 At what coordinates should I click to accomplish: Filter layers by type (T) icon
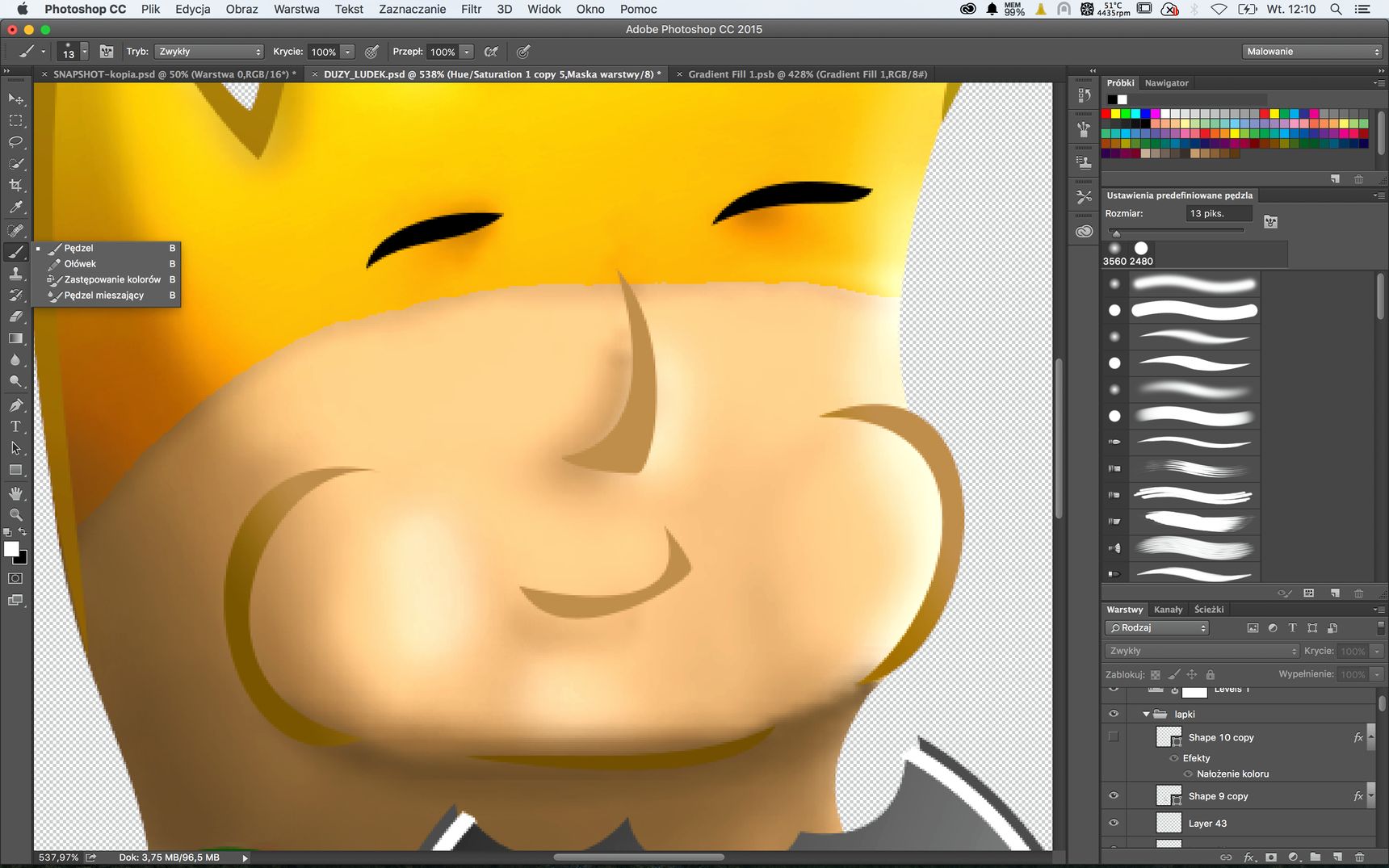[1292, 628]
